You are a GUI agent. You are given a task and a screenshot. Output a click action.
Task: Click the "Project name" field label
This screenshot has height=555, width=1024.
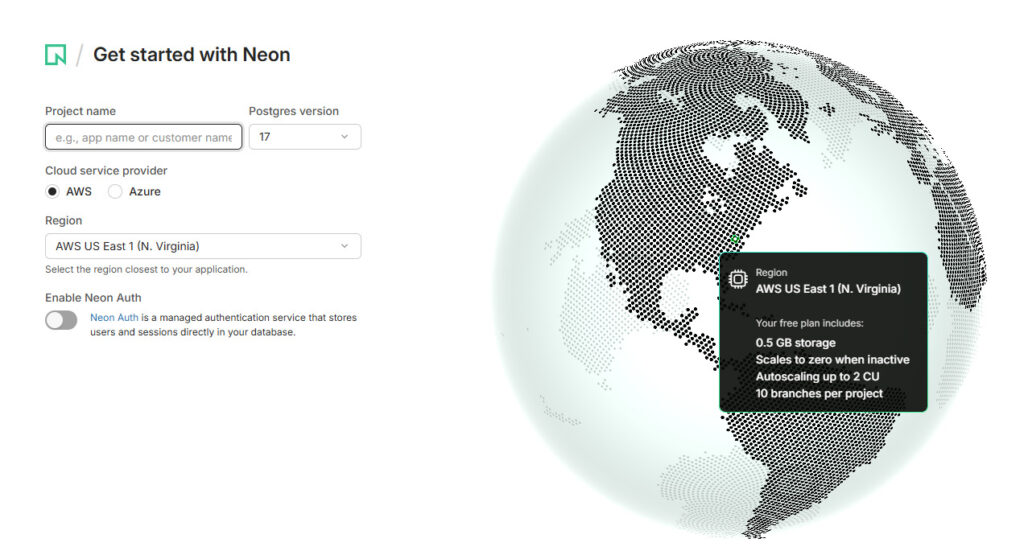tap(80, 111)
